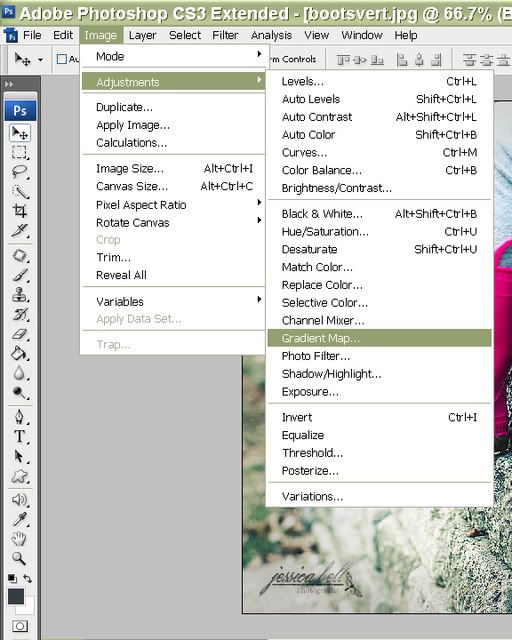This screenshot has height=640, width=512.
Task: Swap foreground and background colors
Action: 28,578
